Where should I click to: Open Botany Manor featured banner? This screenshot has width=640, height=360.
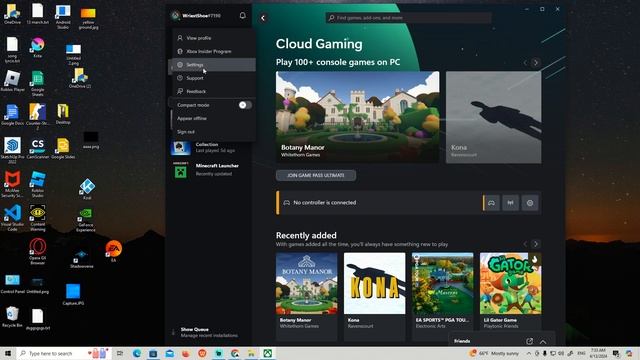click(x=358, y=117)
